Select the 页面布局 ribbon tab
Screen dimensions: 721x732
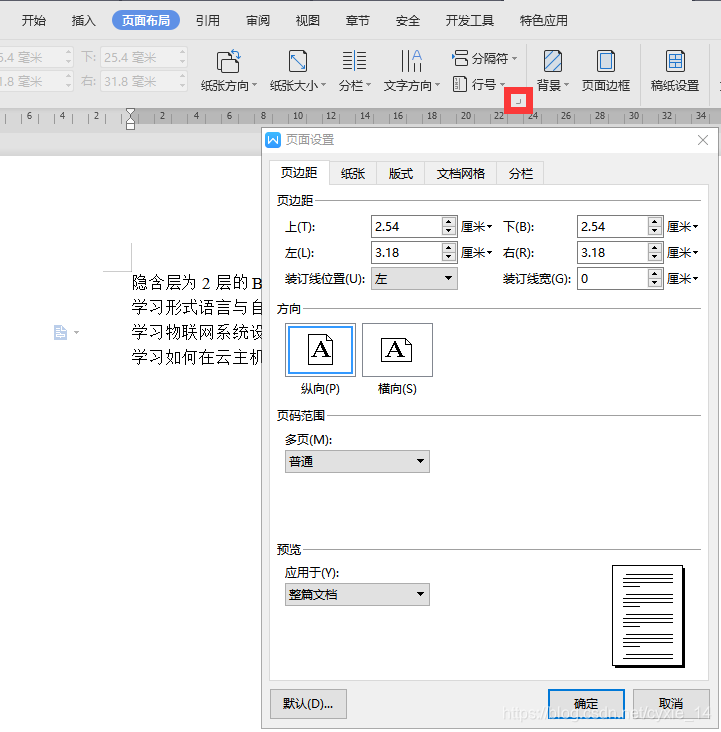click(146, 21)
